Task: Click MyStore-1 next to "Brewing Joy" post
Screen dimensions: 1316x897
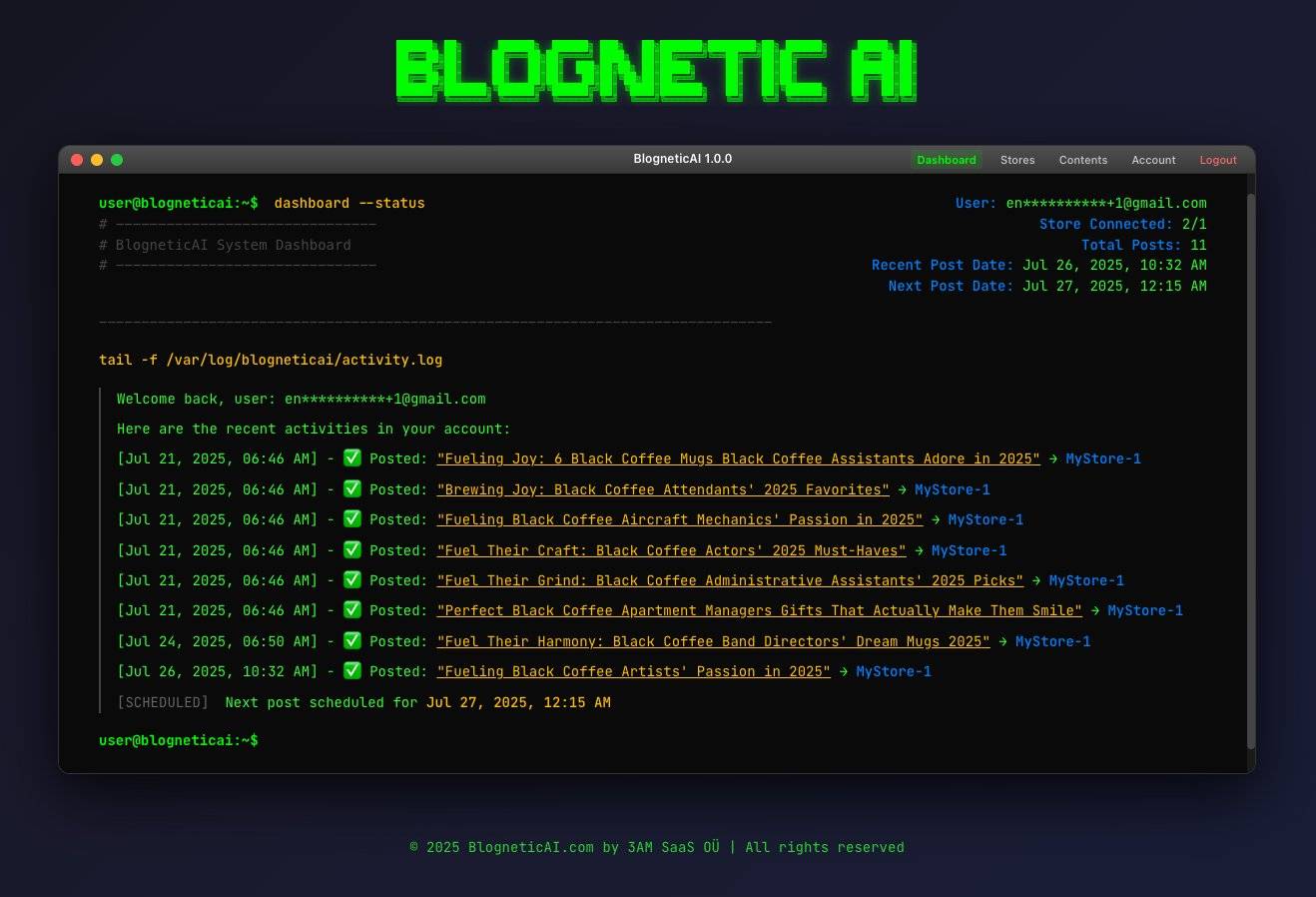Action: click(952, 489)
